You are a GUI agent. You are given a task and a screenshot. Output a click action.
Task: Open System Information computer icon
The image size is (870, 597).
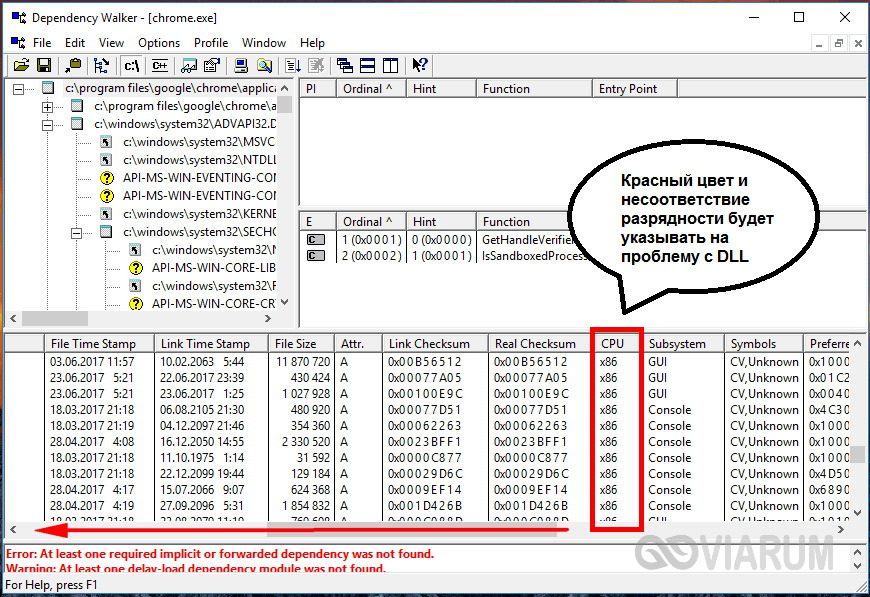tap(241, 65)
